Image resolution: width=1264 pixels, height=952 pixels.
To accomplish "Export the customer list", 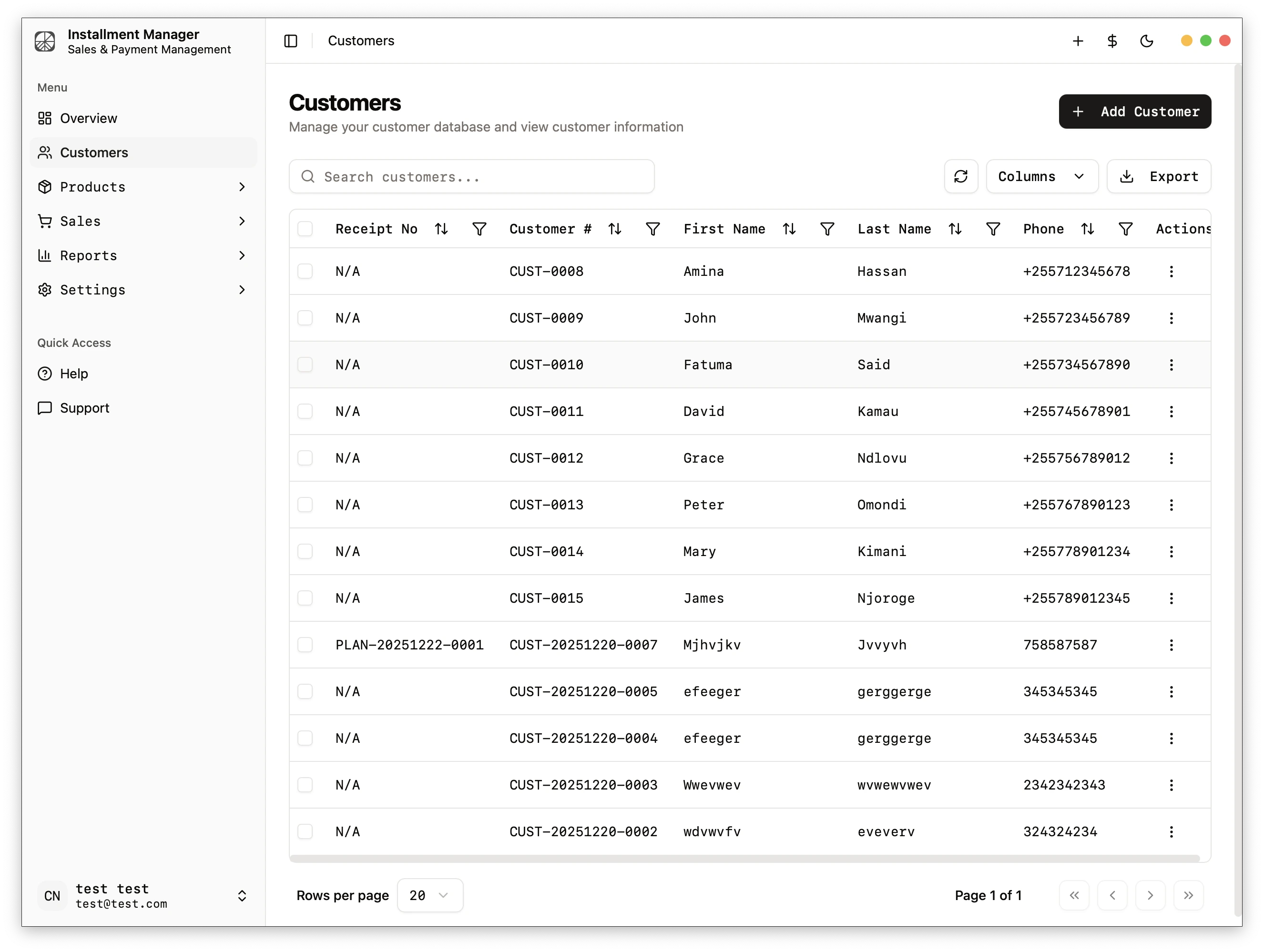I will [1158, 176].
